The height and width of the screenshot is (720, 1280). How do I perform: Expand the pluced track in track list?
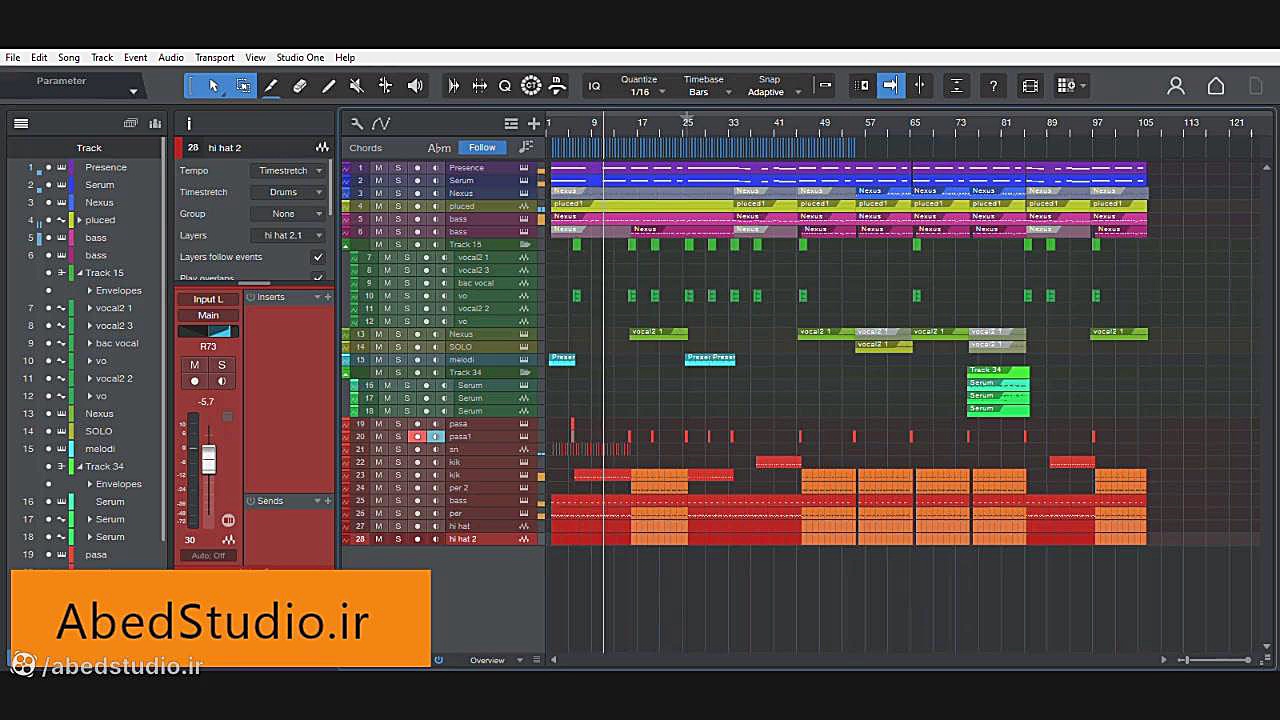80,220
